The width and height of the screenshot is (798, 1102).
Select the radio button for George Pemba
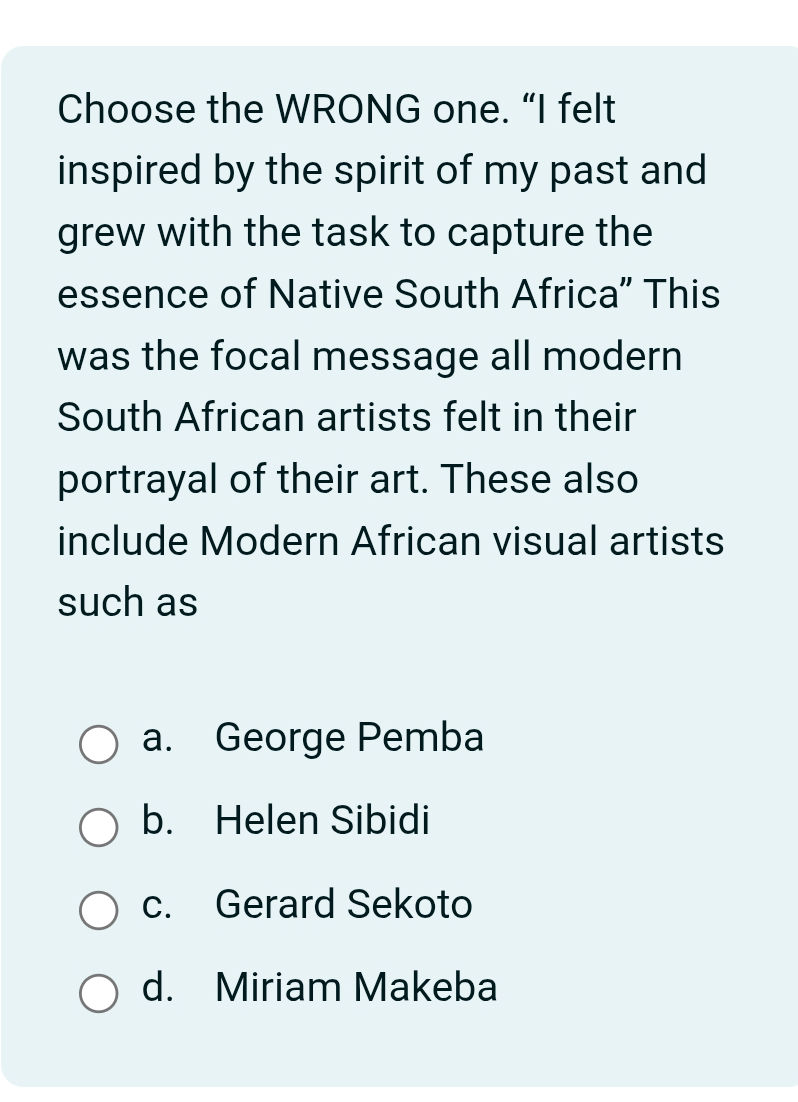click(x=98, y=744)
